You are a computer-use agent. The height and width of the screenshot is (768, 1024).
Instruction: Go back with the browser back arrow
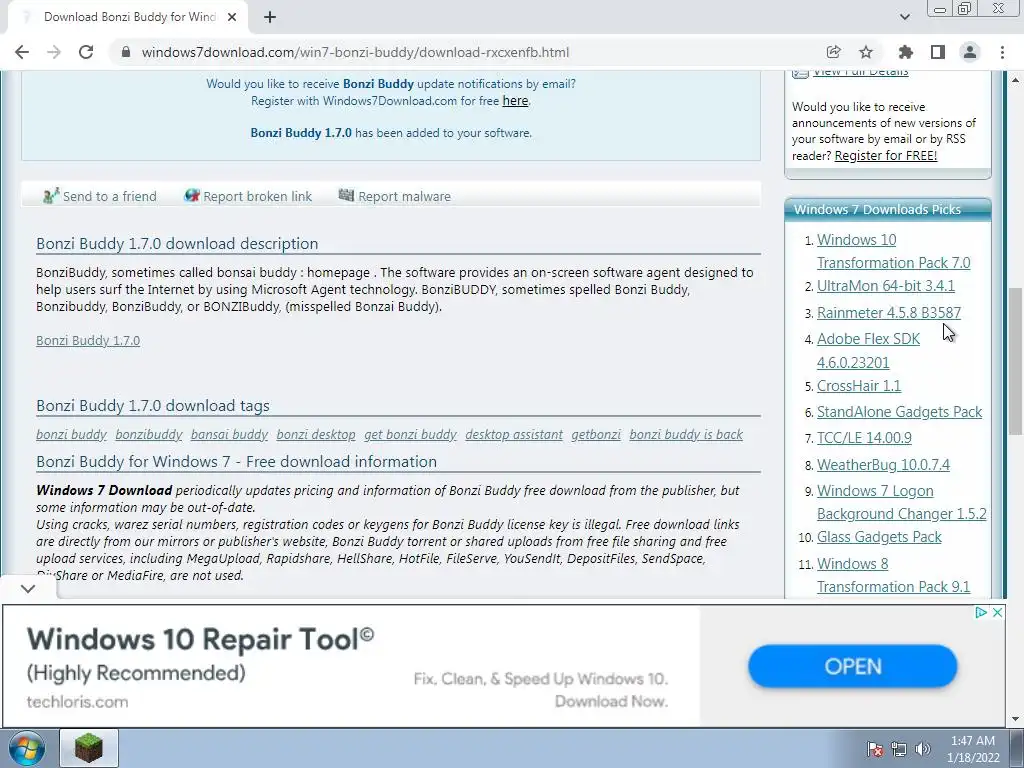[22, 52]
